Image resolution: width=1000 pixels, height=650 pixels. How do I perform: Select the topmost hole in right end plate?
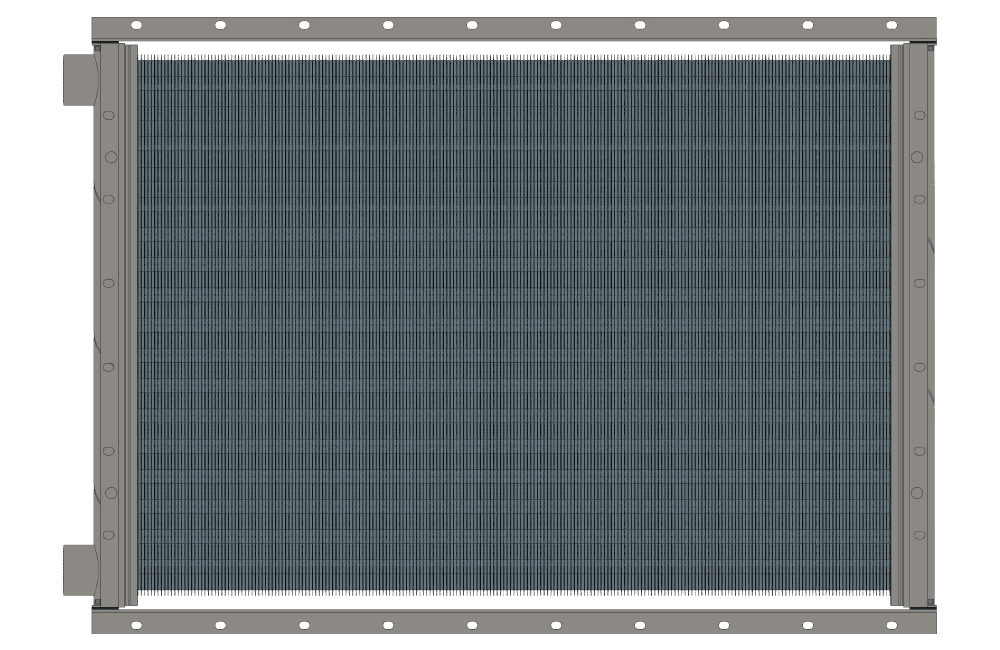click(x=919, y=115)
